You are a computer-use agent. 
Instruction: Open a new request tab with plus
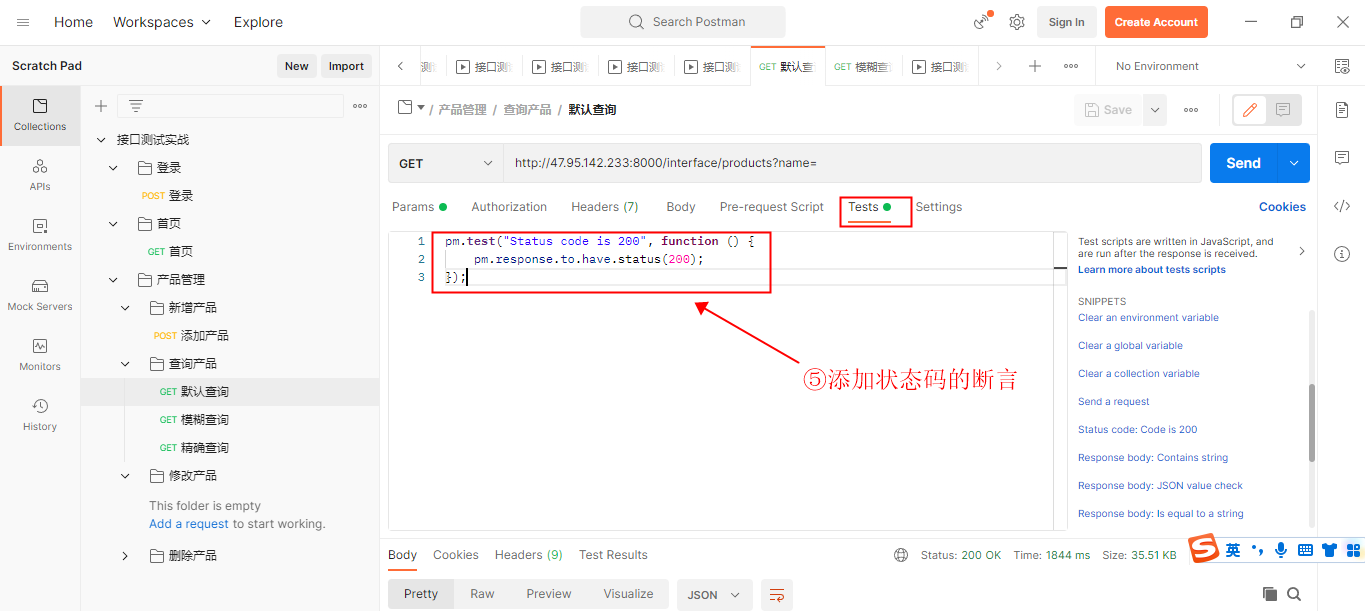[x=1035, y=66]
